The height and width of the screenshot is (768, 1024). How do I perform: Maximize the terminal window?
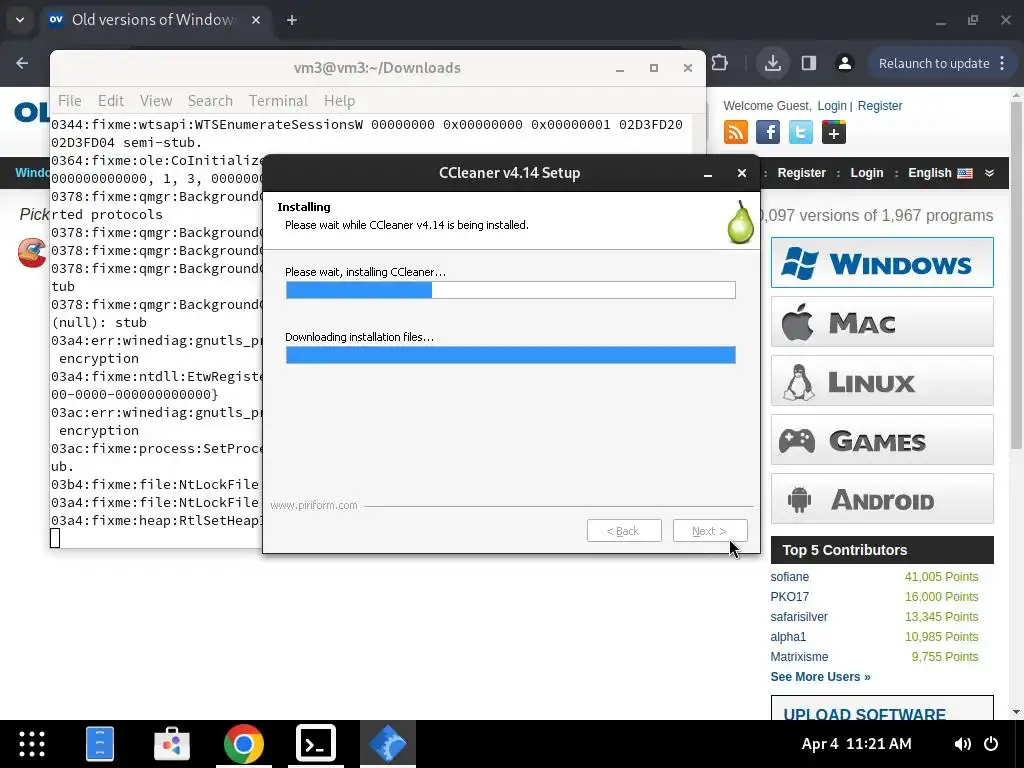654,68
